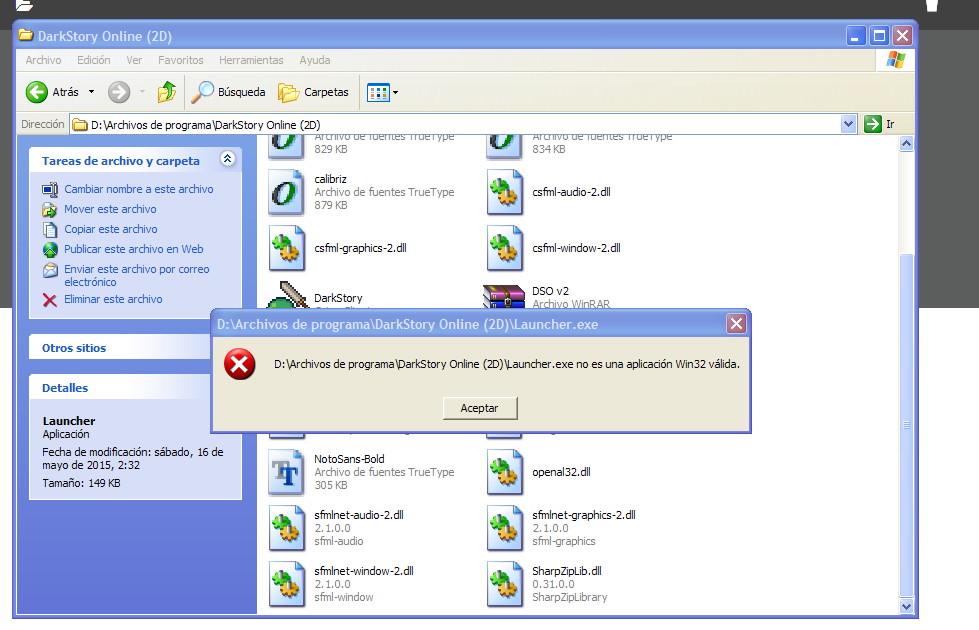Click the folder icon in the window title bar
The width and height of the screenshot is (979, 630).
click(26, 36)
